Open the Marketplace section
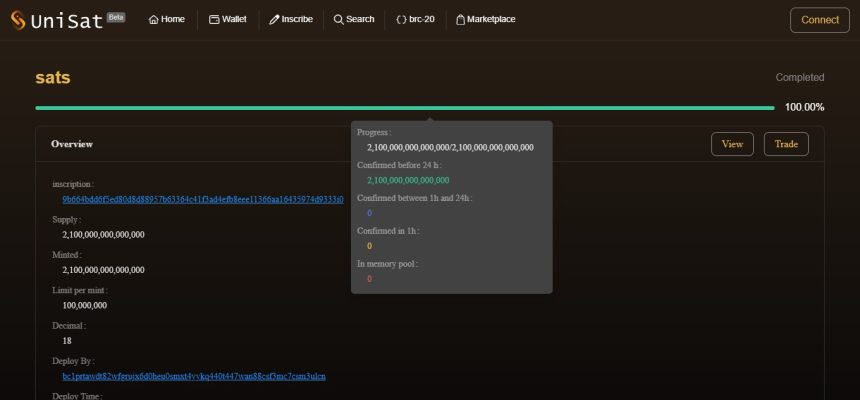 [x=486, y=19]
